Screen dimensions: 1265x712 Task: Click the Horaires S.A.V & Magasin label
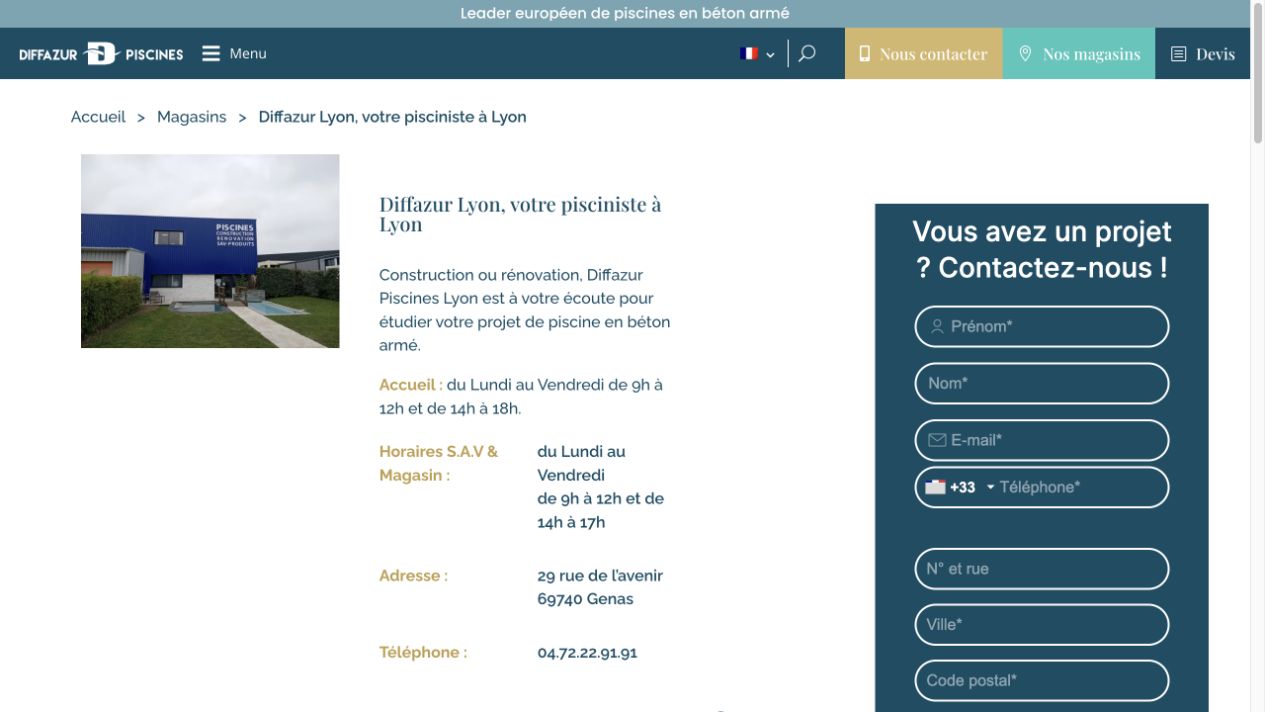tap(438, 463)
